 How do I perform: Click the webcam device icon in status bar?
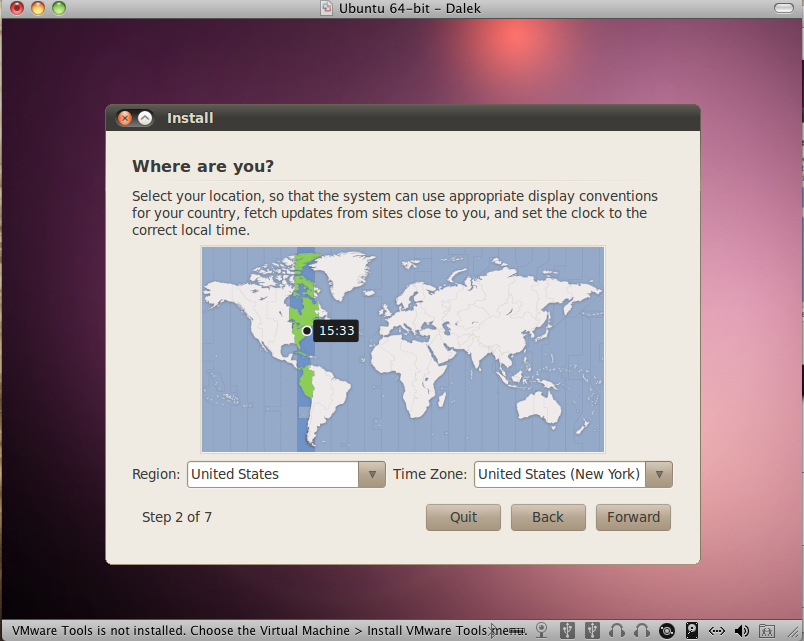(541, 630)
